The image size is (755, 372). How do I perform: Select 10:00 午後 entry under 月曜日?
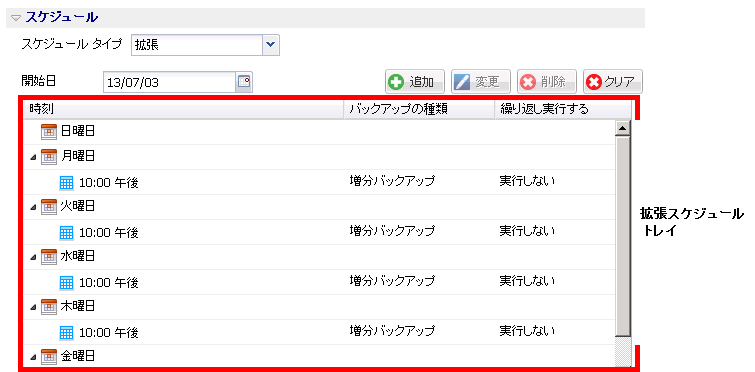(109, 183)
